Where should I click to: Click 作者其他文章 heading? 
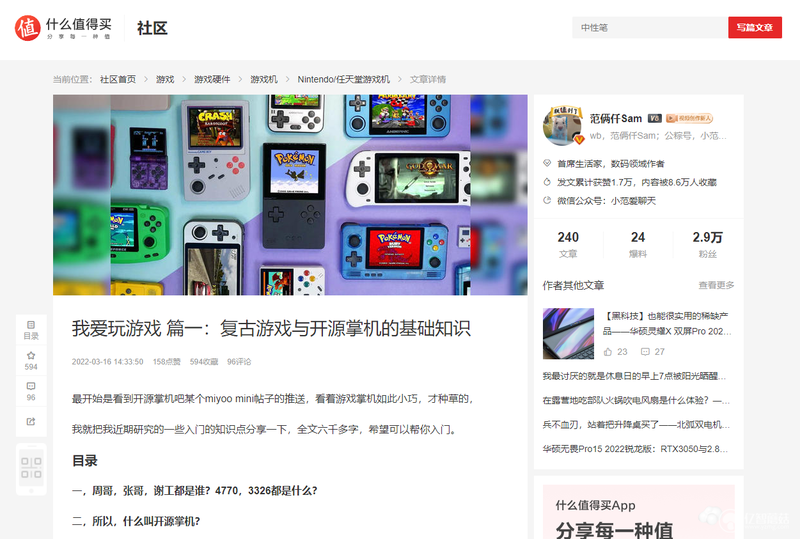[573, 285]
